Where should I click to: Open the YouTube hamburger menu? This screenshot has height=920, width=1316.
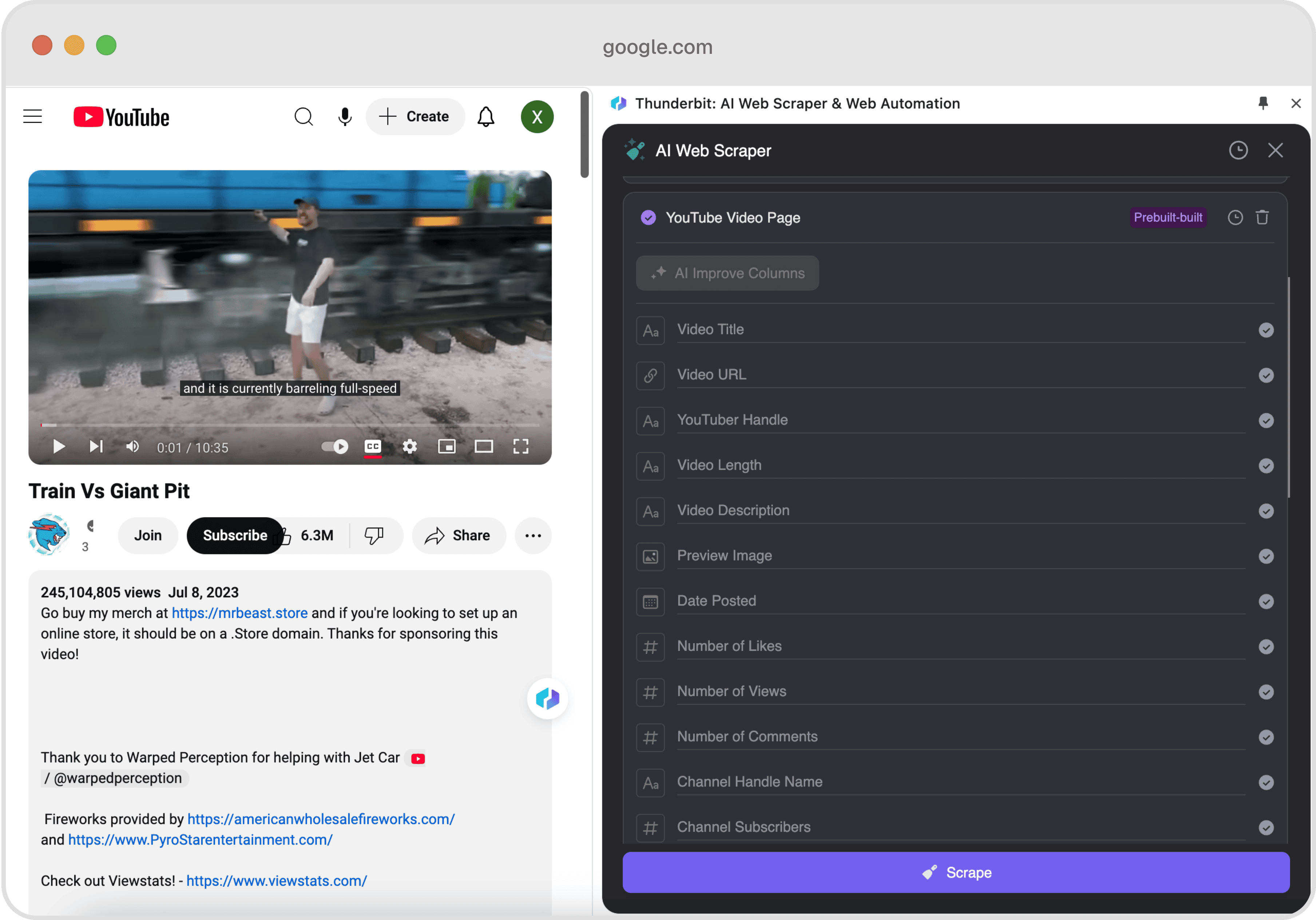33,116
